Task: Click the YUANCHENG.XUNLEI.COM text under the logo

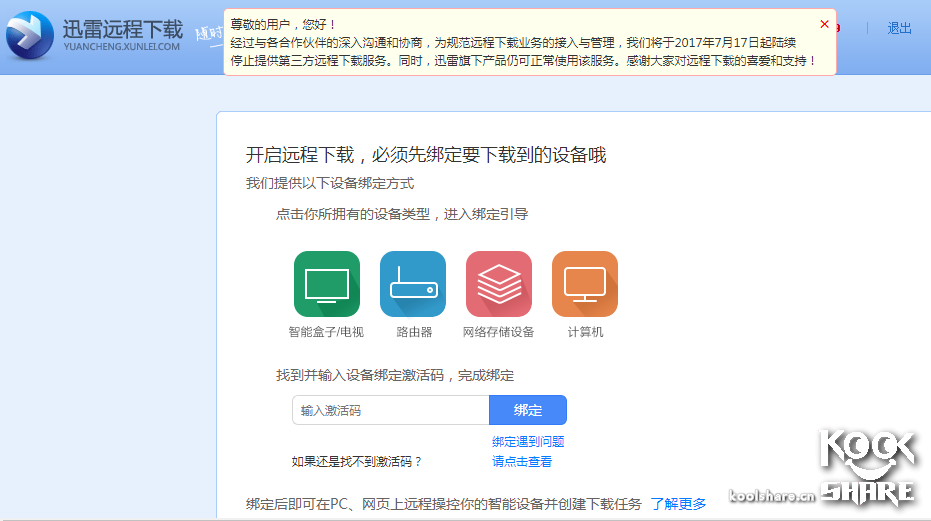Action: (121, 47)
